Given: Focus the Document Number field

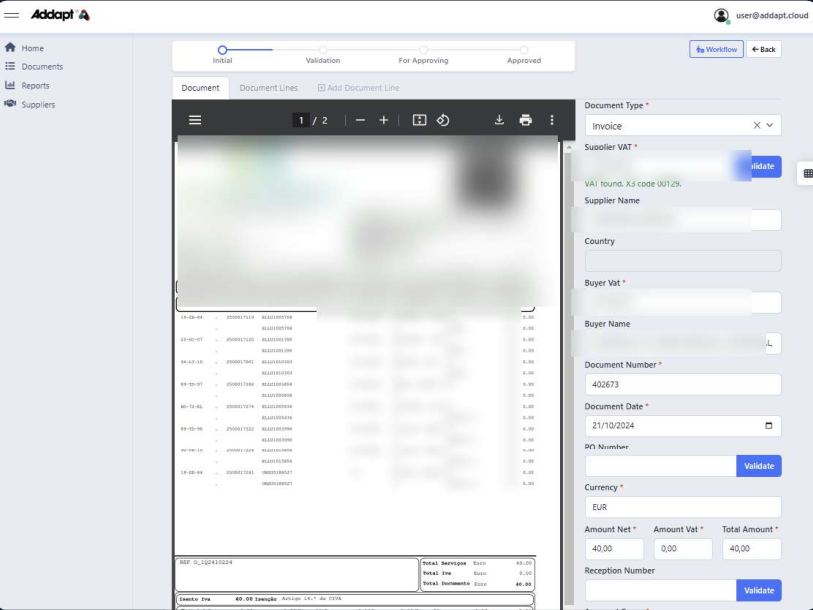Looking at the screenshot, I should click(683, 384).
